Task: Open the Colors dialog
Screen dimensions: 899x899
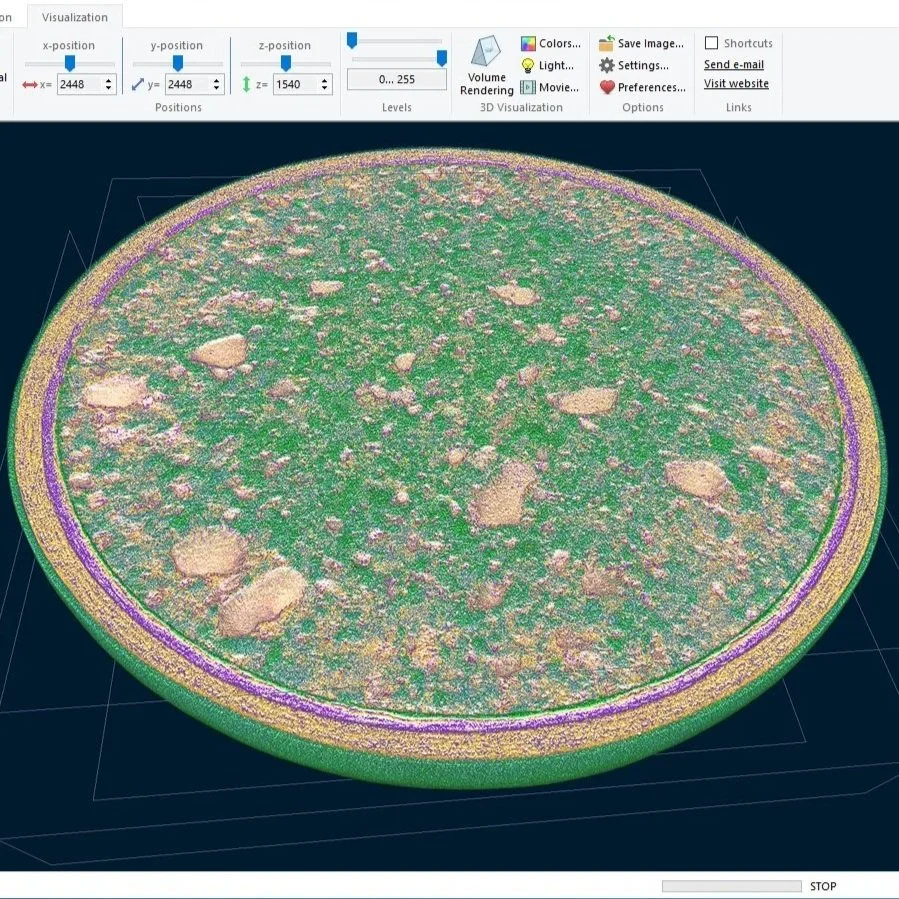Action: click(x=548, y=43)
